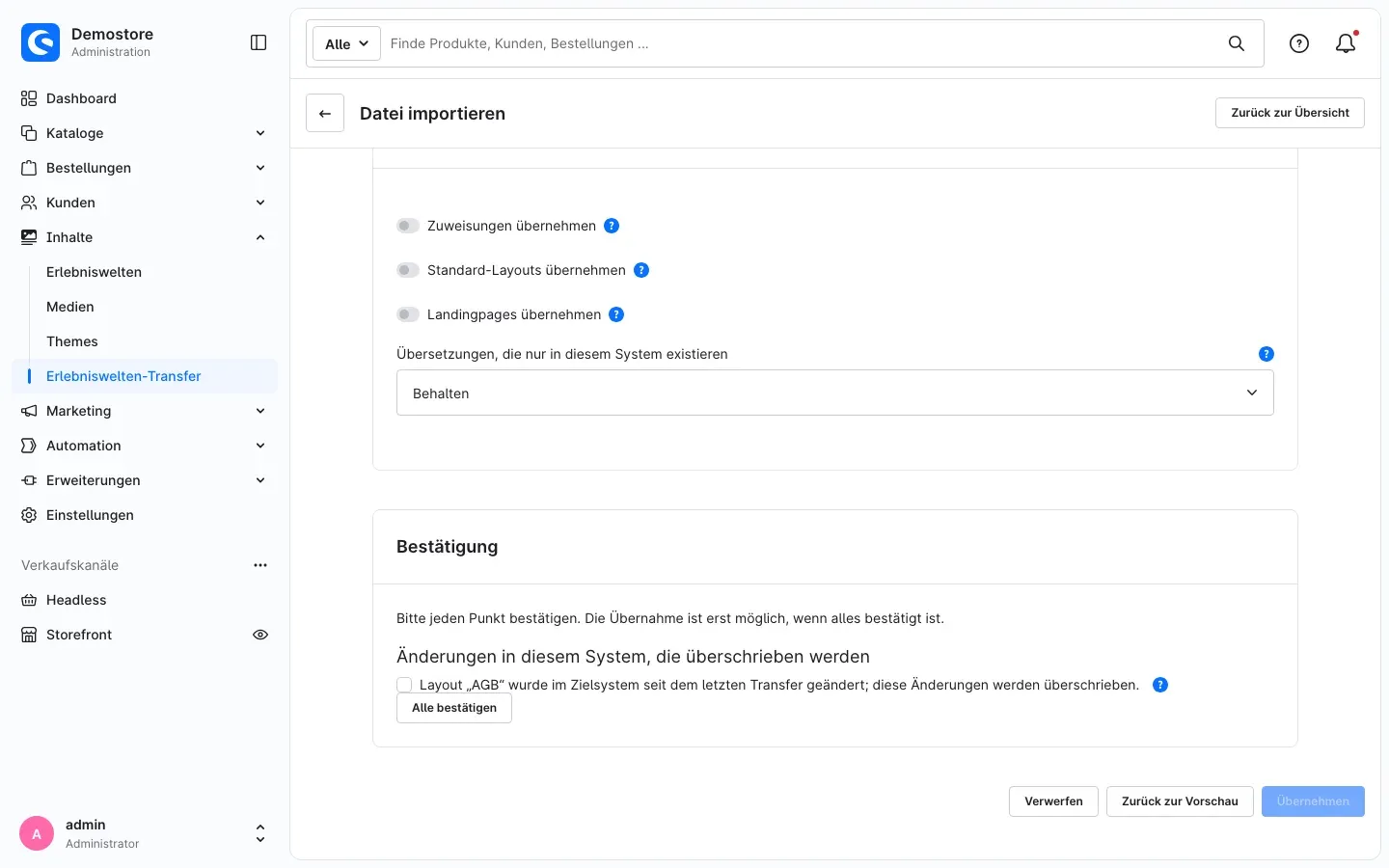Toggle Zuweisungen übernehmen switch
Viewport: 1389px width, 868px height.
tap(408, 226)
